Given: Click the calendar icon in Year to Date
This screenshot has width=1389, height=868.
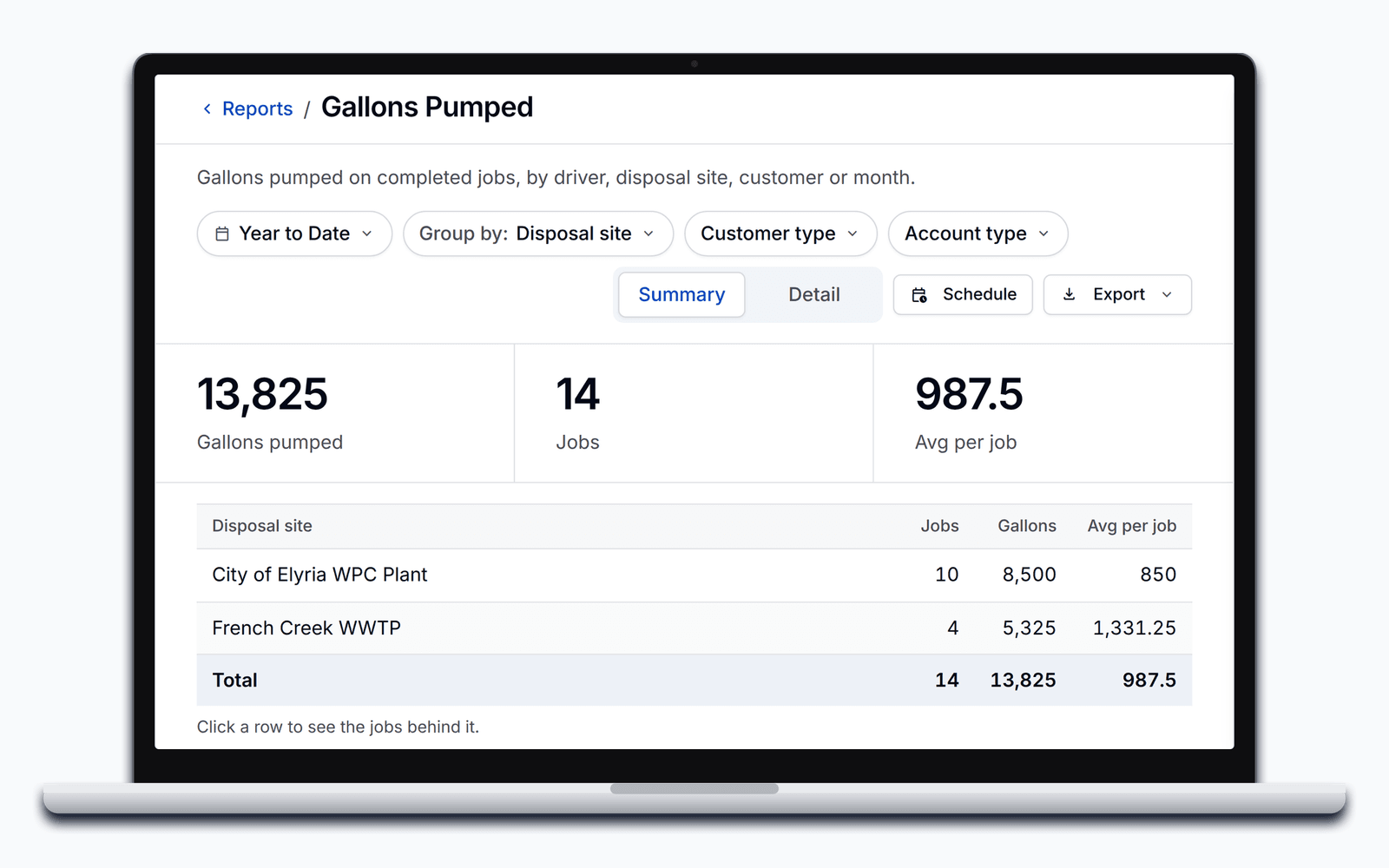Looking at the screenshot, I should (x=222, y=233).
